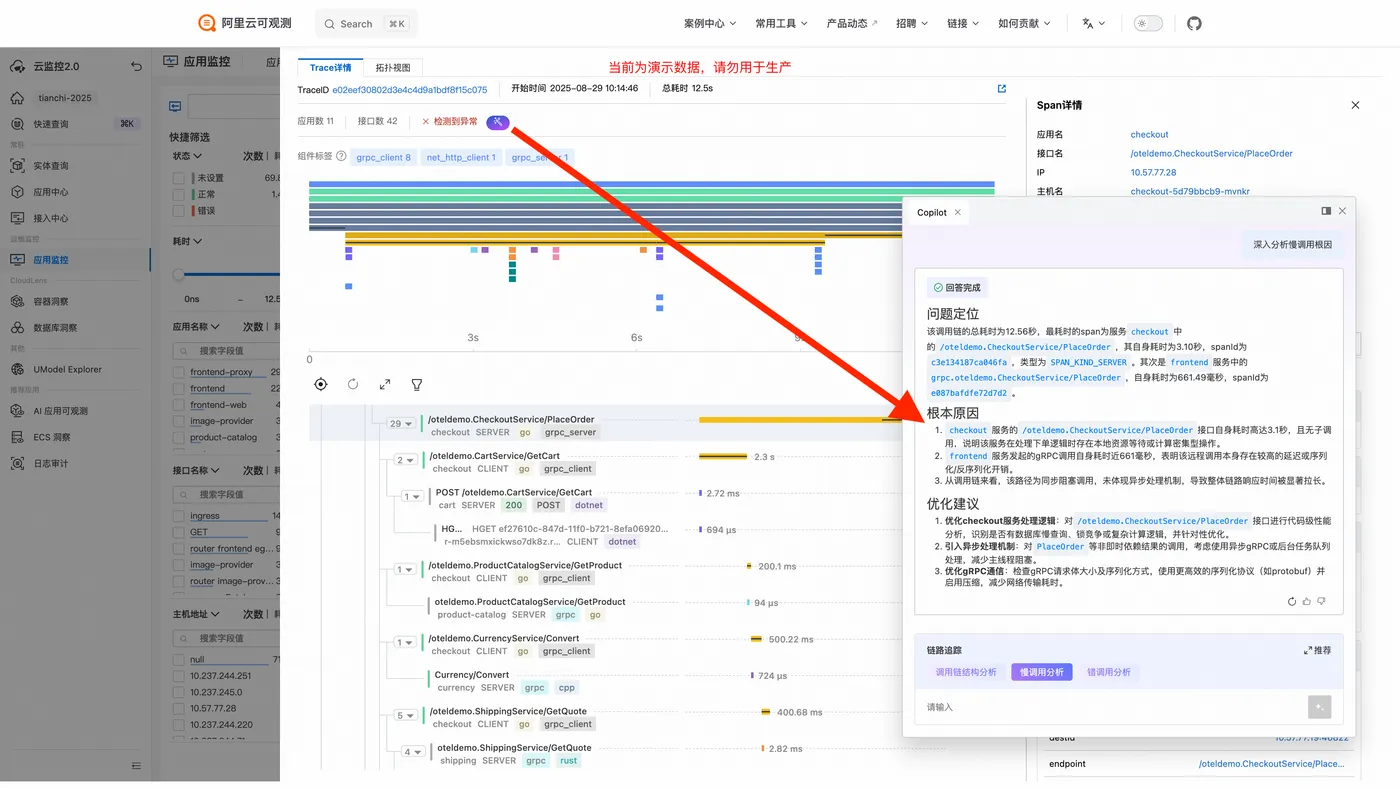The height and width of the screenshot is (788, 1400).
Task: Click the help icon next to 组件标签
Action: click(341, 157)
